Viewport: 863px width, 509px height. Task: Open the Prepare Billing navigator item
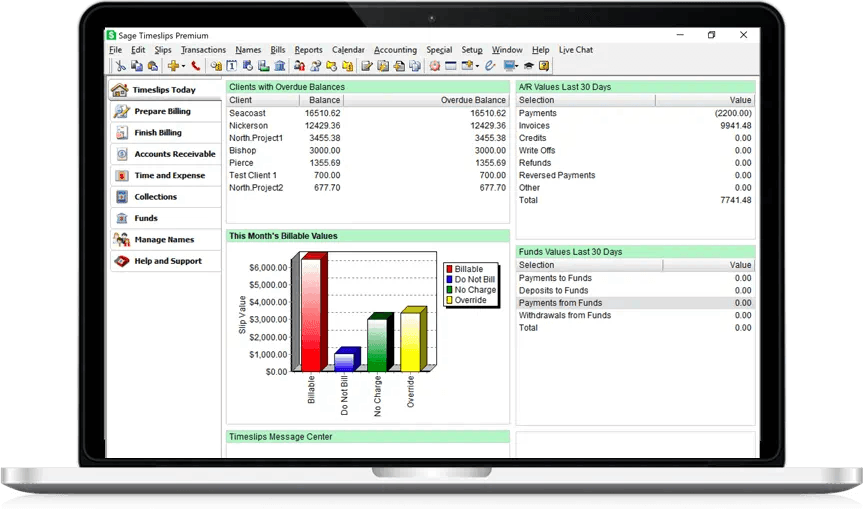click(x=166, y=111)
